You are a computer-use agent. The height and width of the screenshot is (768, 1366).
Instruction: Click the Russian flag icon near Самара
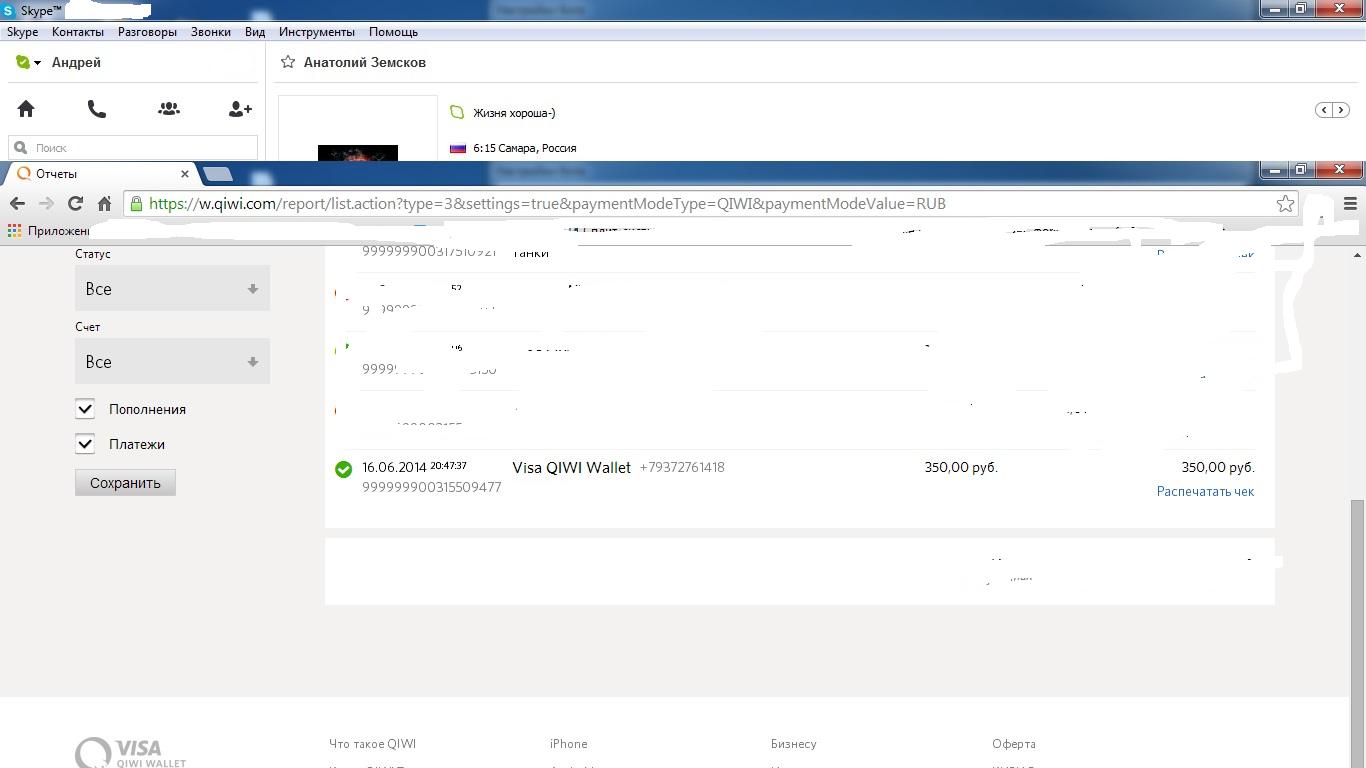[458, 148]
